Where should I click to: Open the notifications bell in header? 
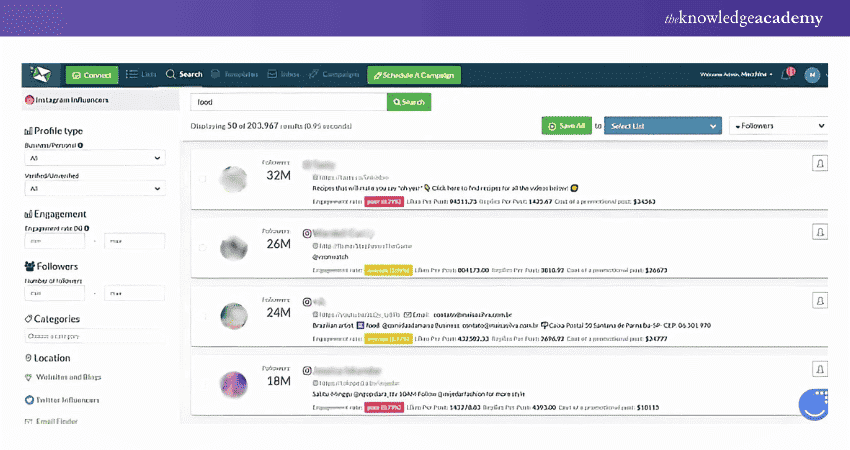point(789,75)
